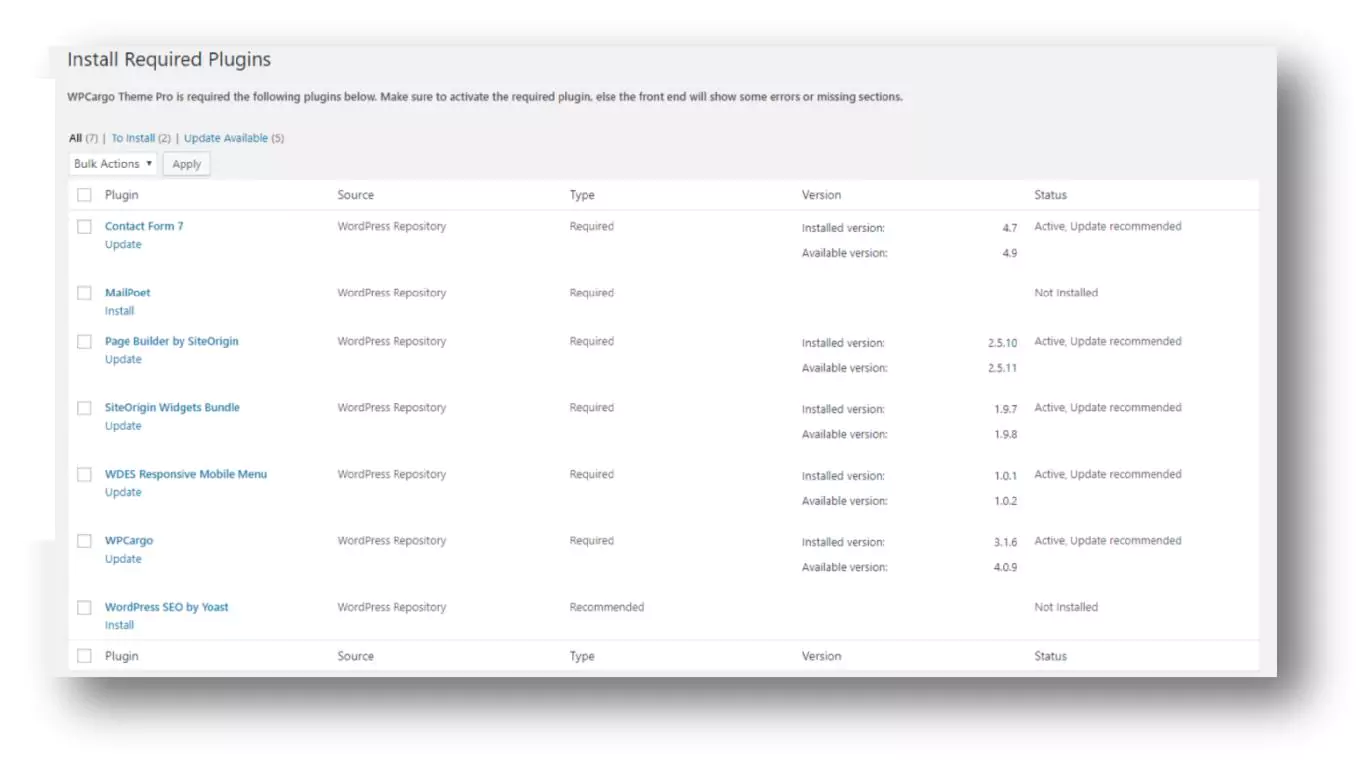This screenshot has width=1370, height=770.
Task: Click the Status column header at top
Action: tap(1050, 195)
